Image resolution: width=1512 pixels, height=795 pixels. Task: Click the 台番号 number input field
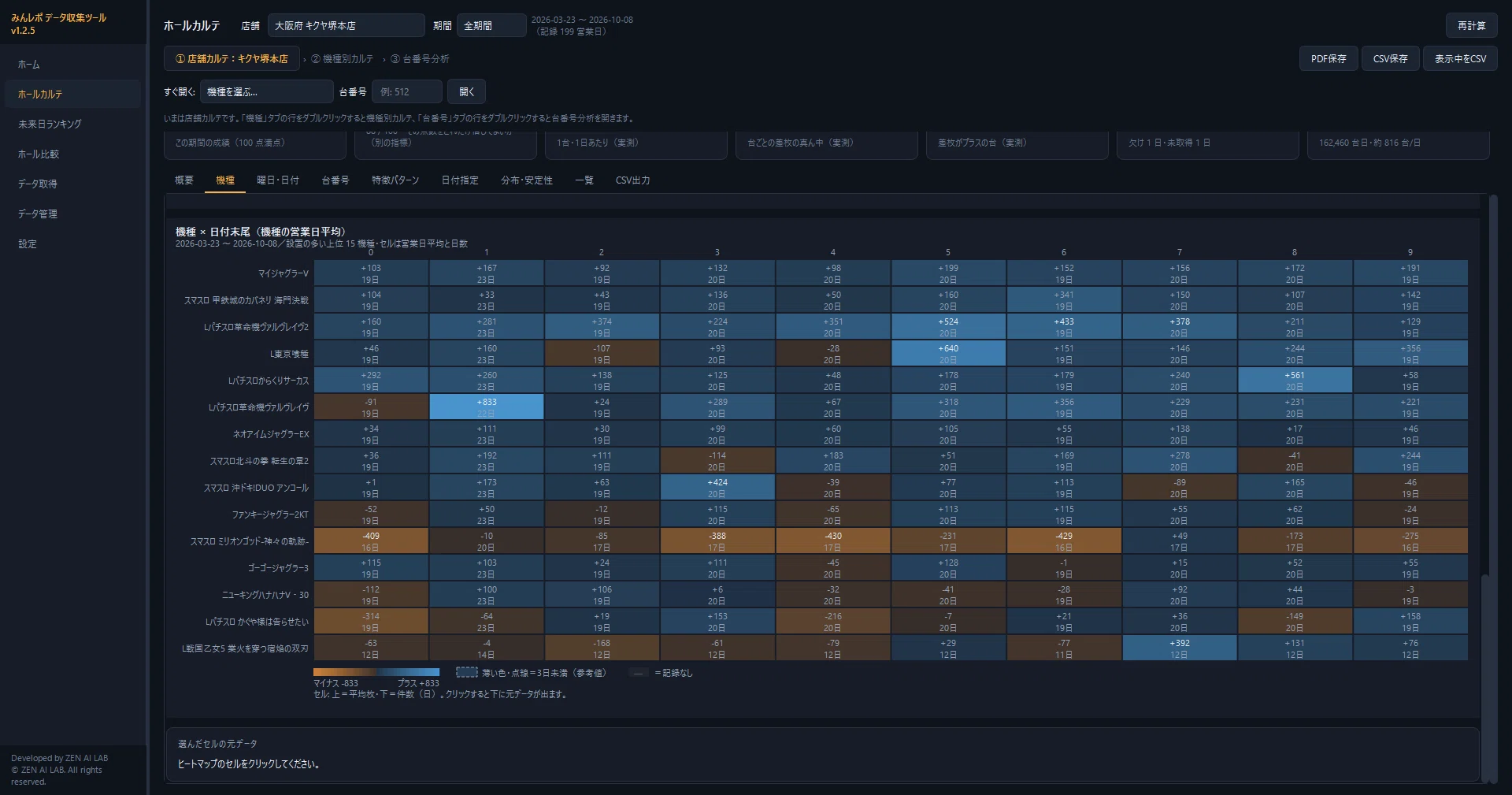coord(406,91)
